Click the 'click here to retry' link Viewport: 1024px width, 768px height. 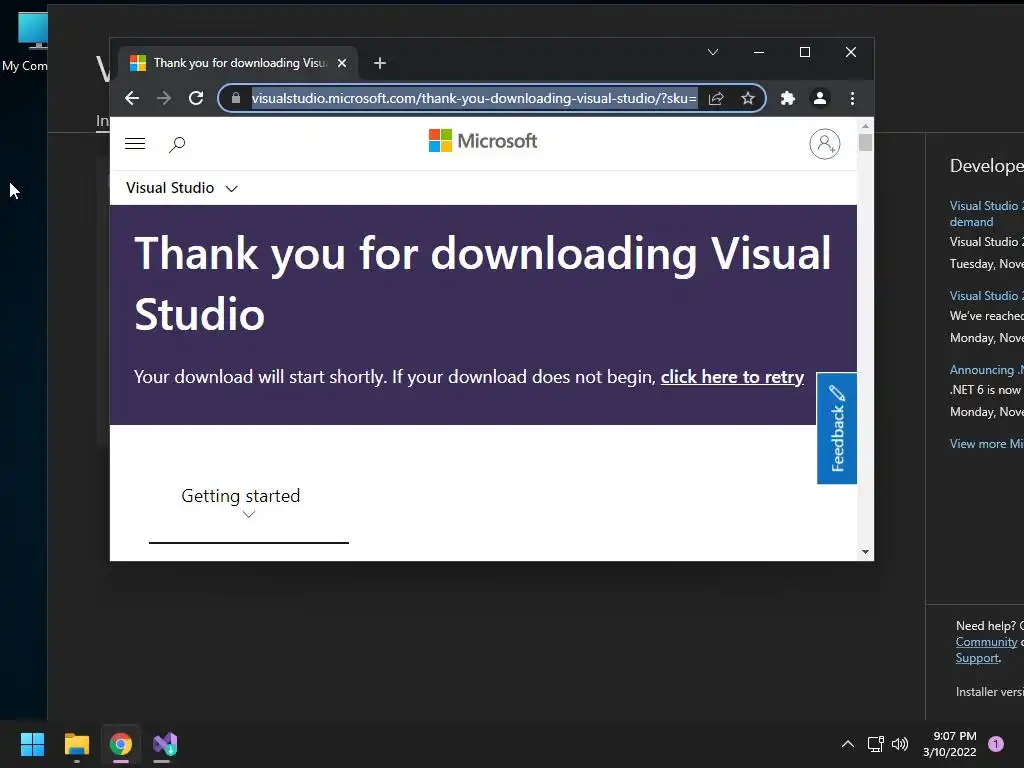pyautogui.click(x=732, y=377)
